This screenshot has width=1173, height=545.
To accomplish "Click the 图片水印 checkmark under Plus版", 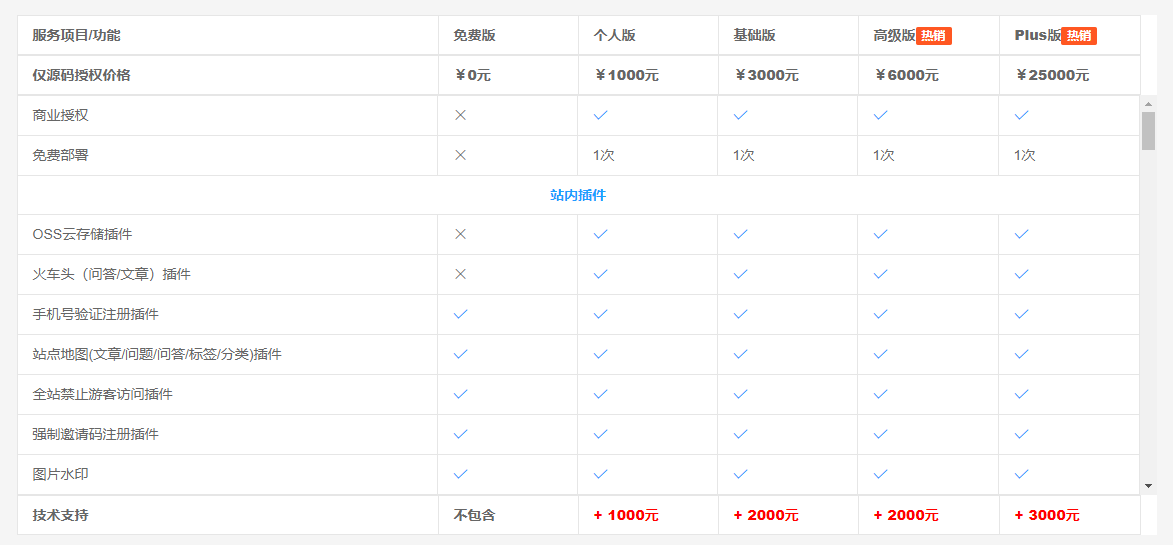I will (1022, 474).
